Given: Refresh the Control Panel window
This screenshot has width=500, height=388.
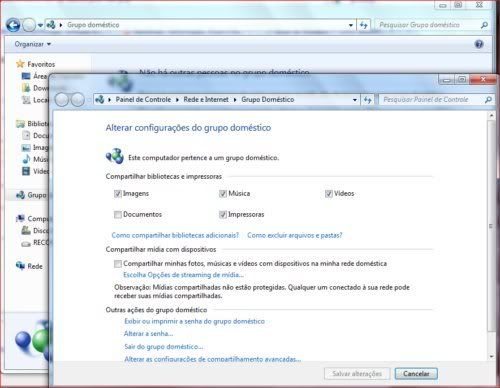Looking at the screenshot, I should (368, 100).
